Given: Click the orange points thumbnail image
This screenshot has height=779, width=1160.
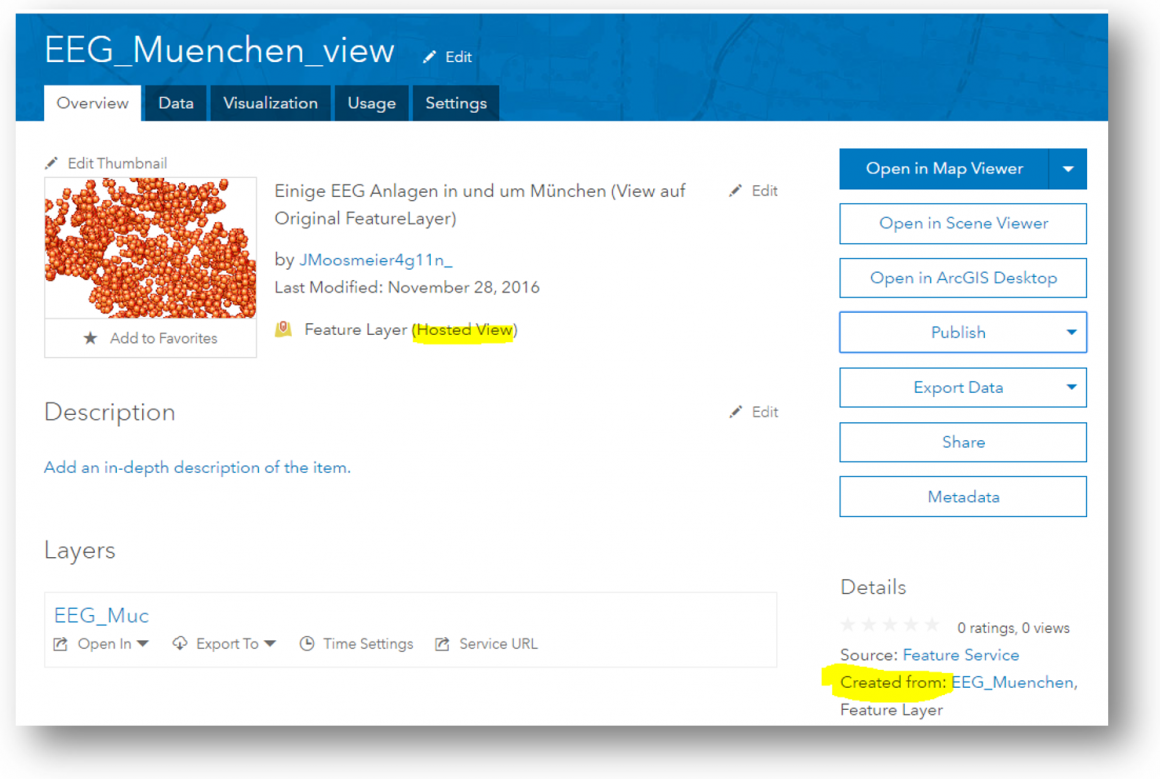Looking at the screenshot, I should click(151, 248).
